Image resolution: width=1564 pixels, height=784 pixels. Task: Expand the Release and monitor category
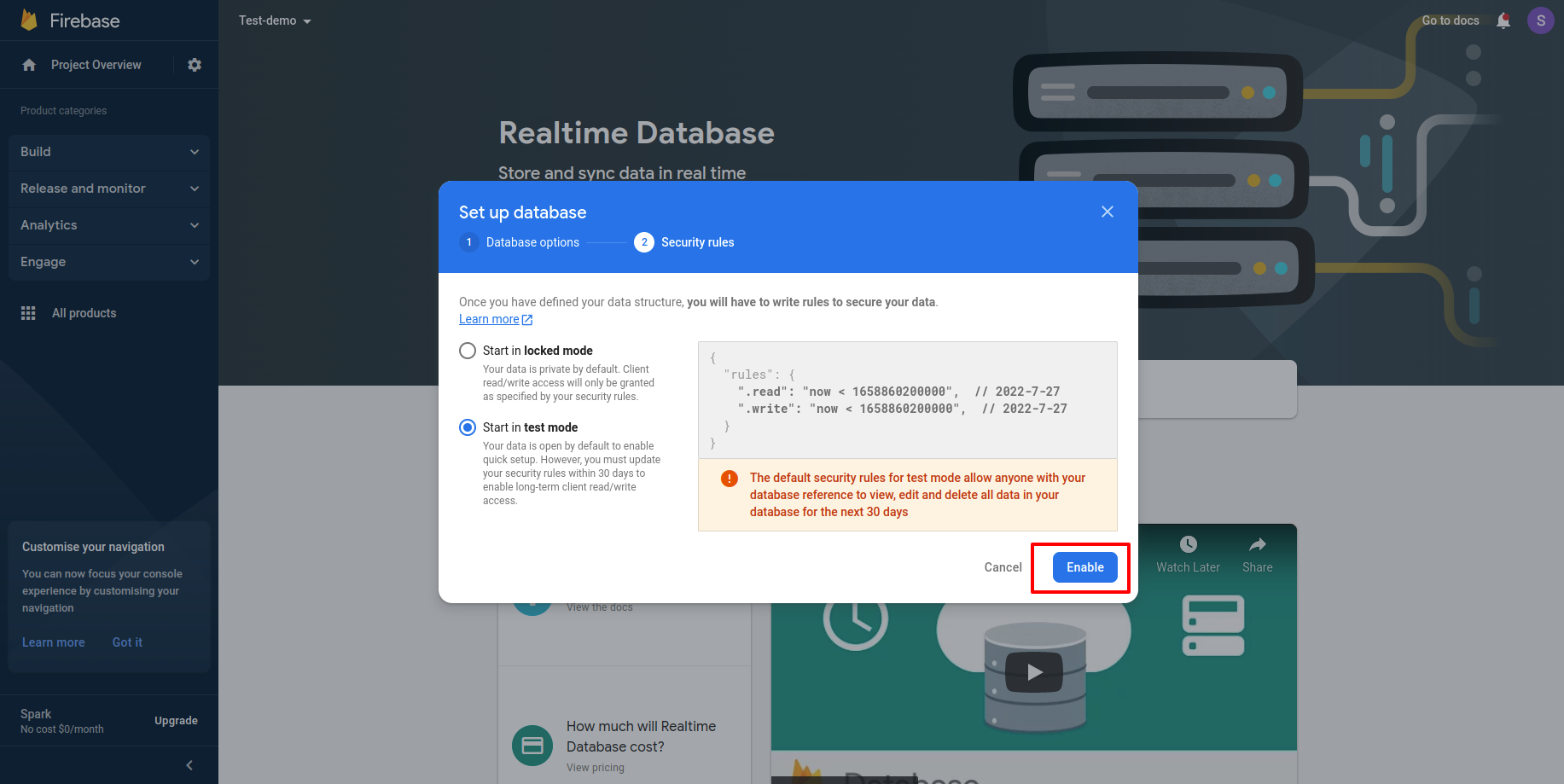(108, 189)
